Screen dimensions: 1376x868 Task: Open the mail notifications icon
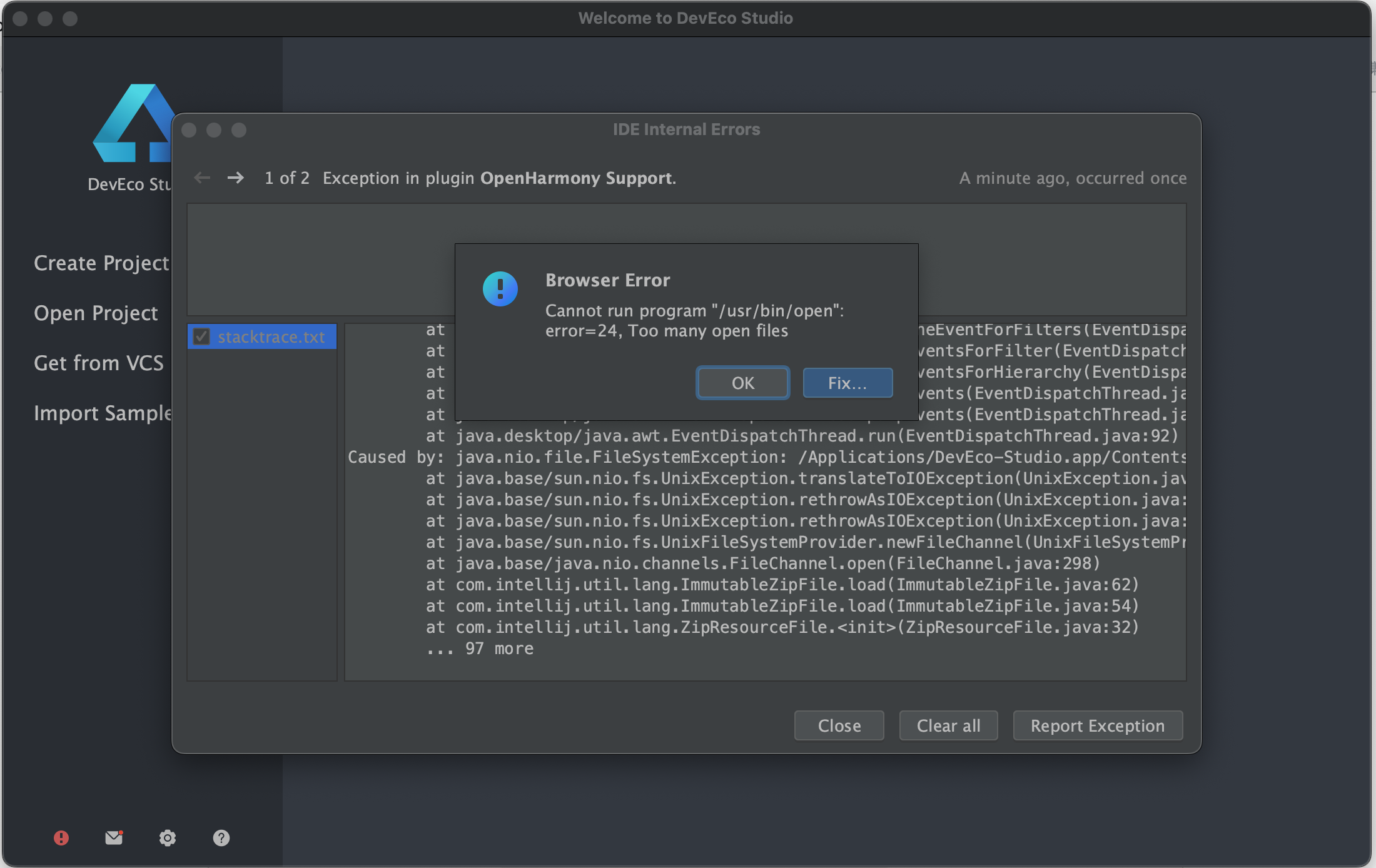click(x=114, y=837)
